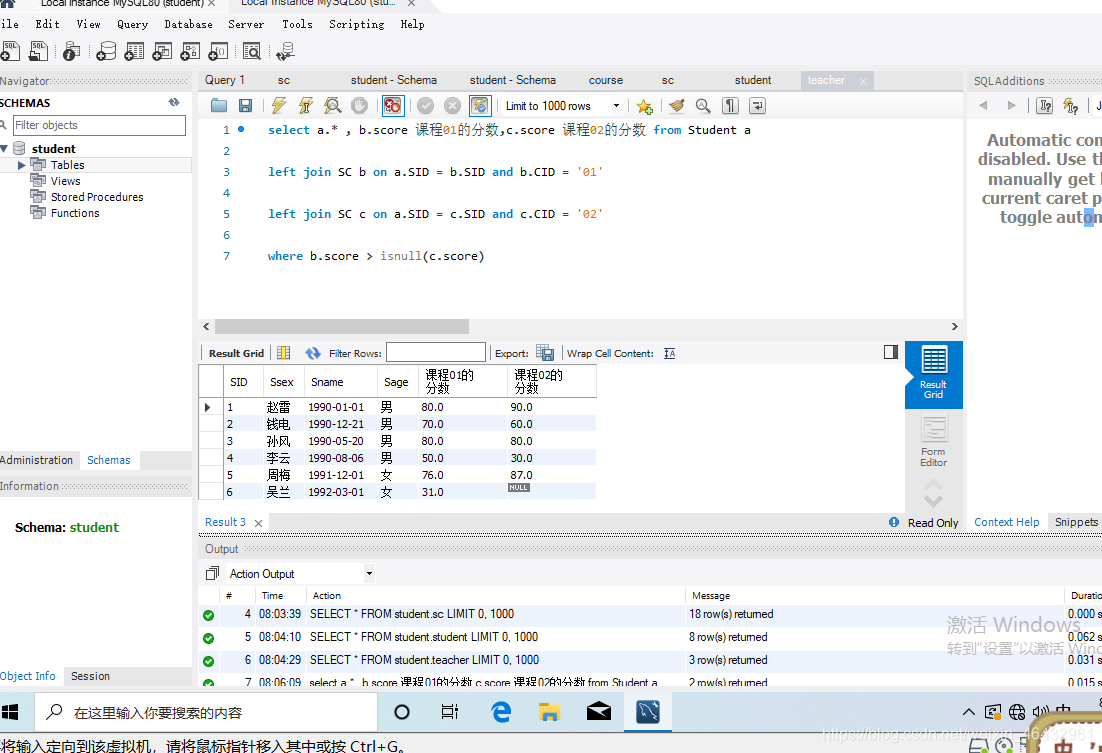
Task: Click the Windows Start button
Action: click(x=11, y=712)
